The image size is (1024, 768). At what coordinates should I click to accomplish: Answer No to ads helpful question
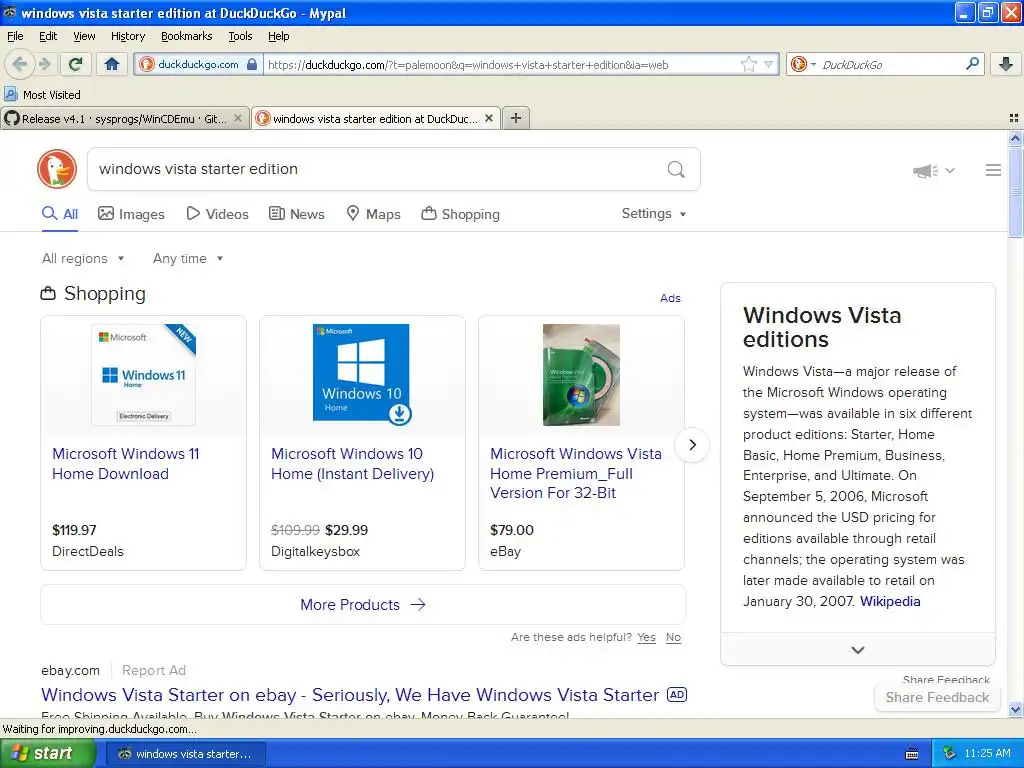pos(673,637)
